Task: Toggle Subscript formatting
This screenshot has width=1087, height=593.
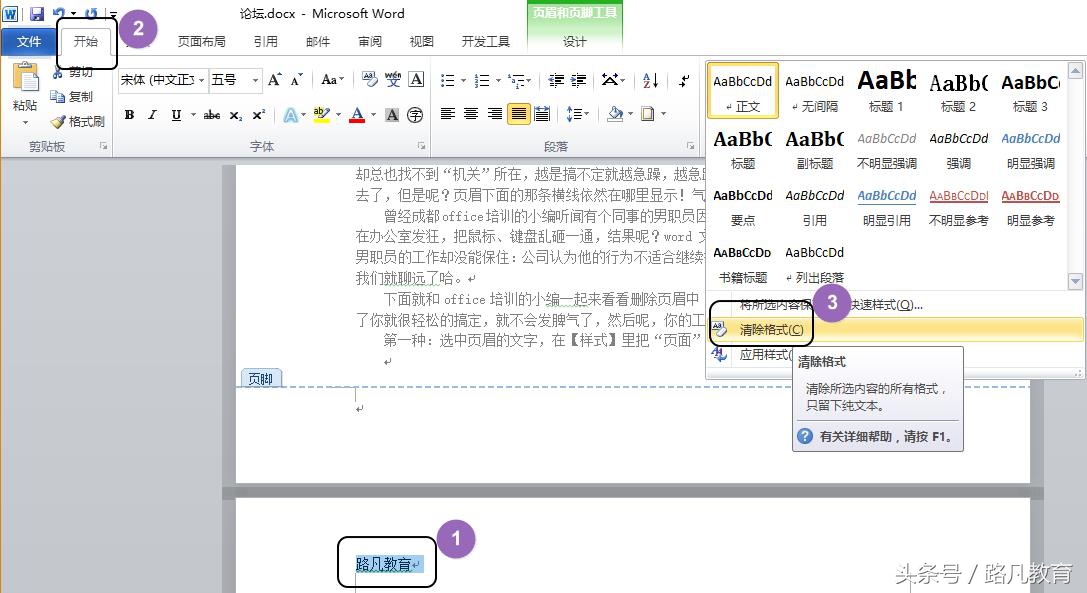Action: [x=233, y=114]
